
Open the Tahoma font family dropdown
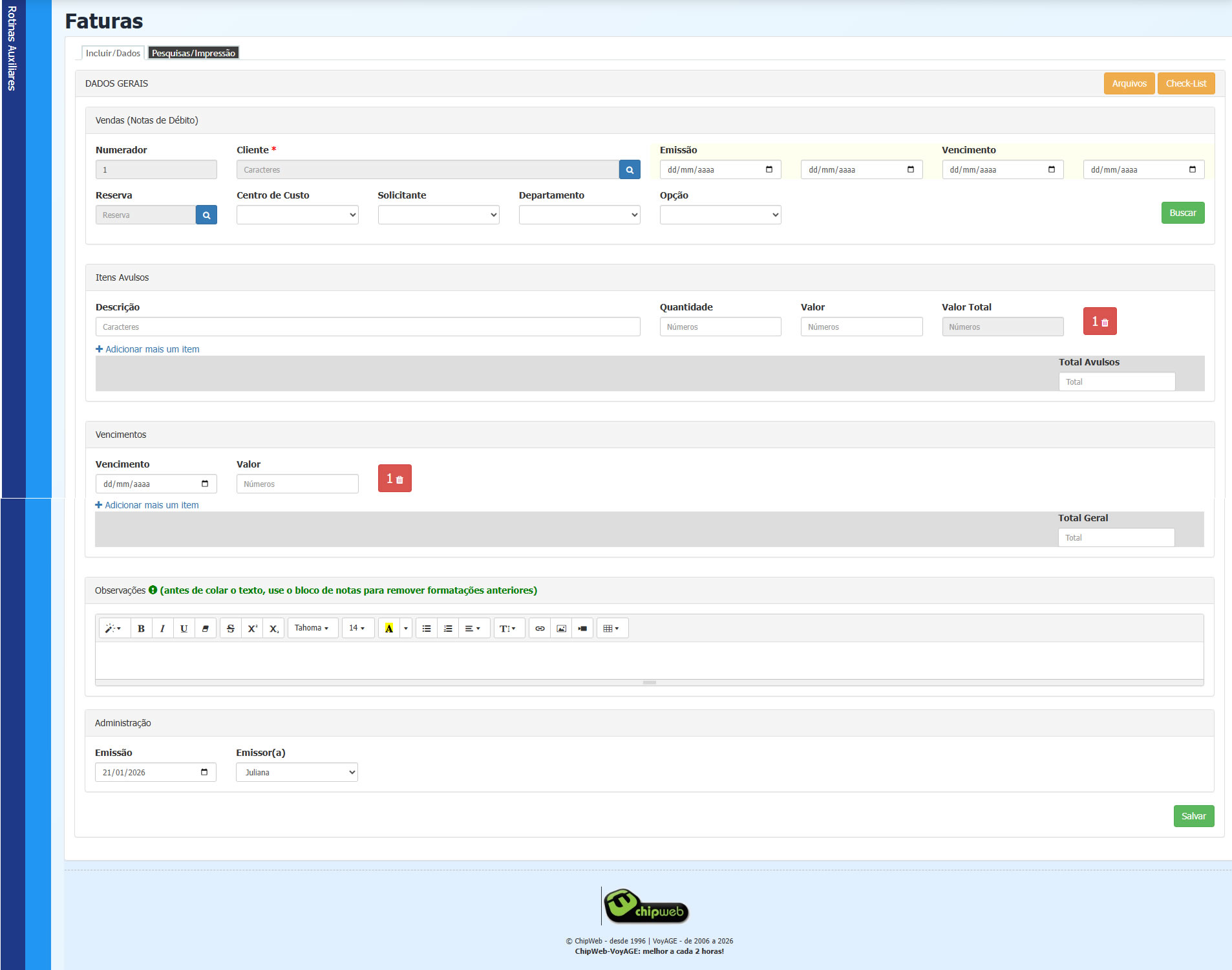(312, 629)
